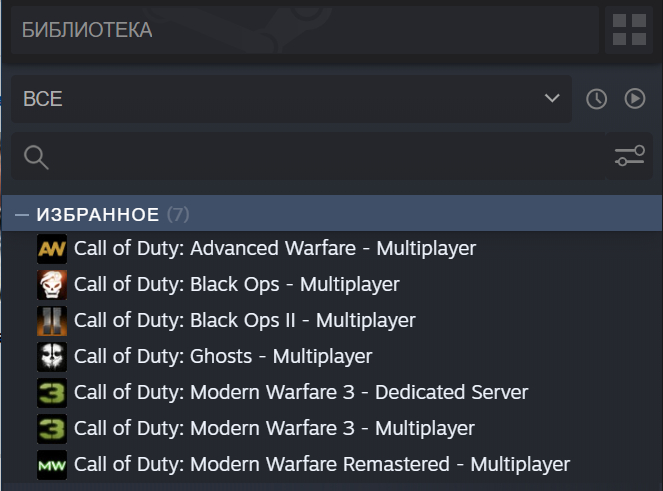
Task: Select Call of Duty: Black Ops II - Multiplayer
Action: (x=244, y=320)
